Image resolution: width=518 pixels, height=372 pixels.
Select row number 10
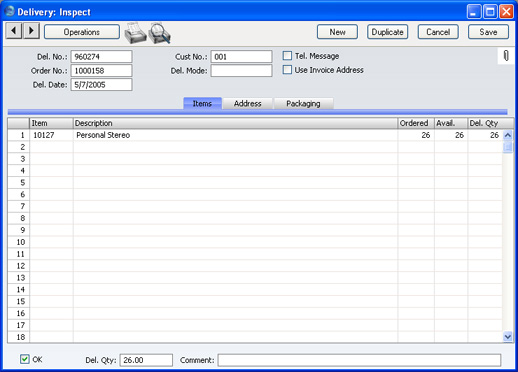pyautogui.click(x=19, y=242)
